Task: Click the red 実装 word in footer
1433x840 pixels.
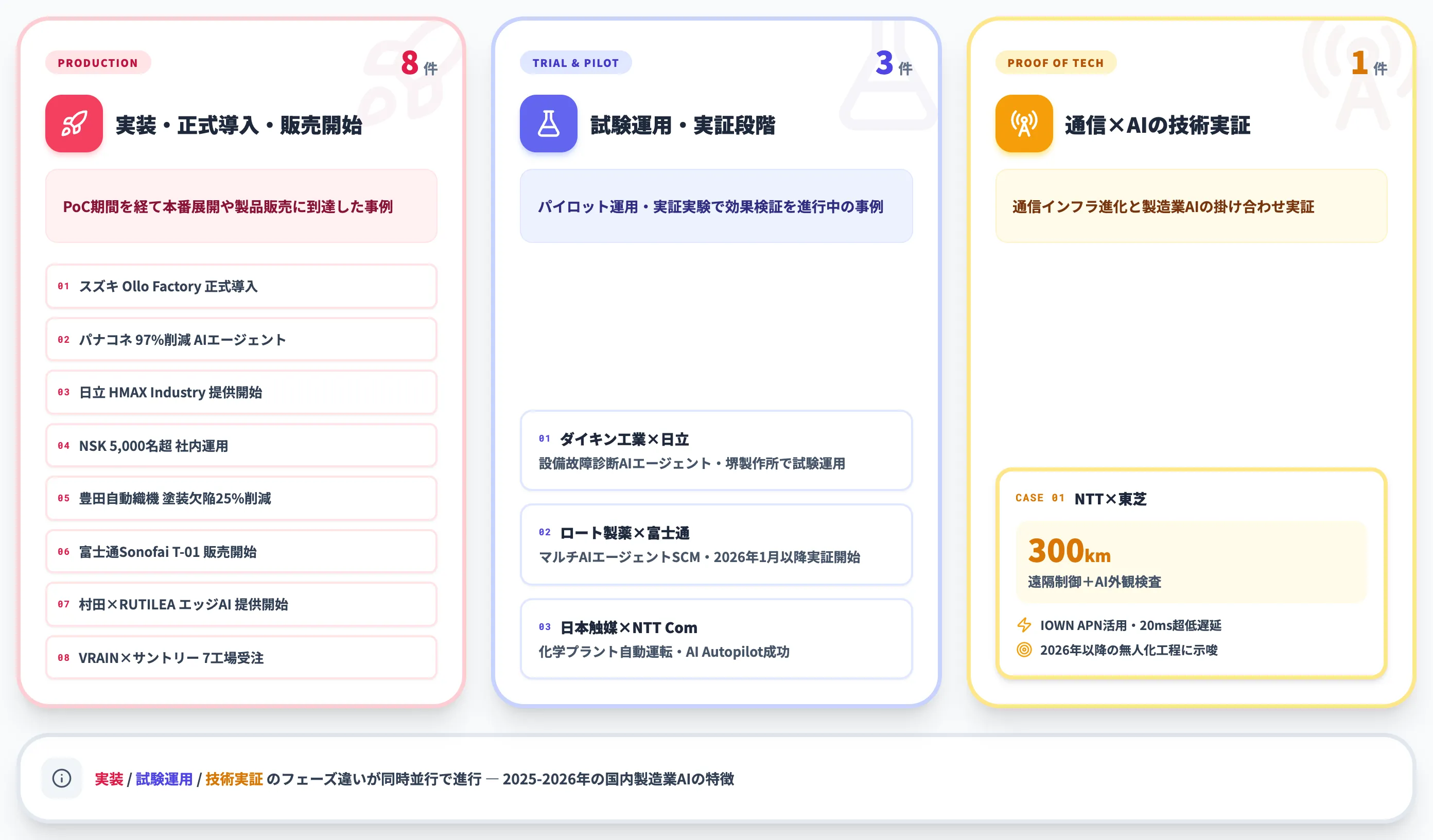Action: tap(109, 779)
